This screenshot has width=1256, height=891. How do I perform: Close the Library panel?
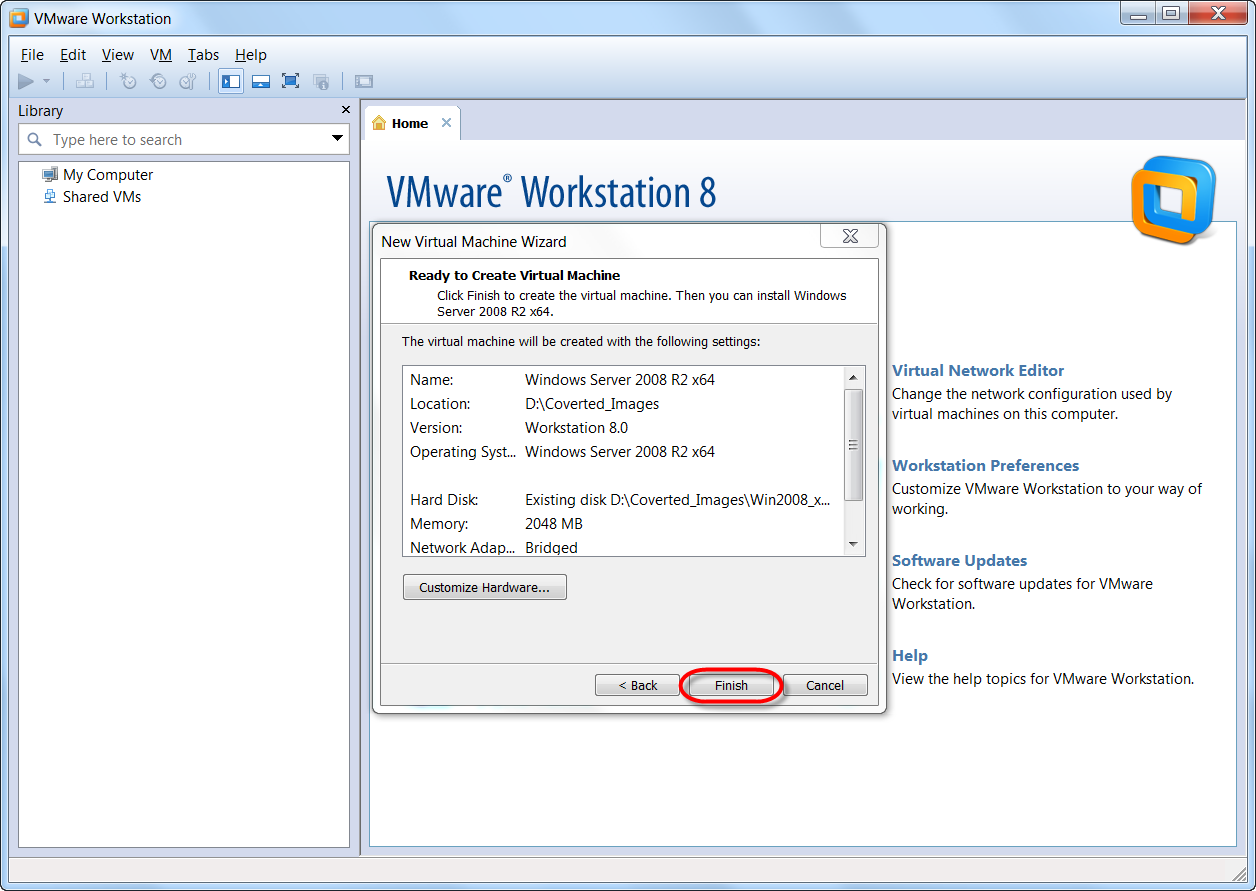click(346, 110)
